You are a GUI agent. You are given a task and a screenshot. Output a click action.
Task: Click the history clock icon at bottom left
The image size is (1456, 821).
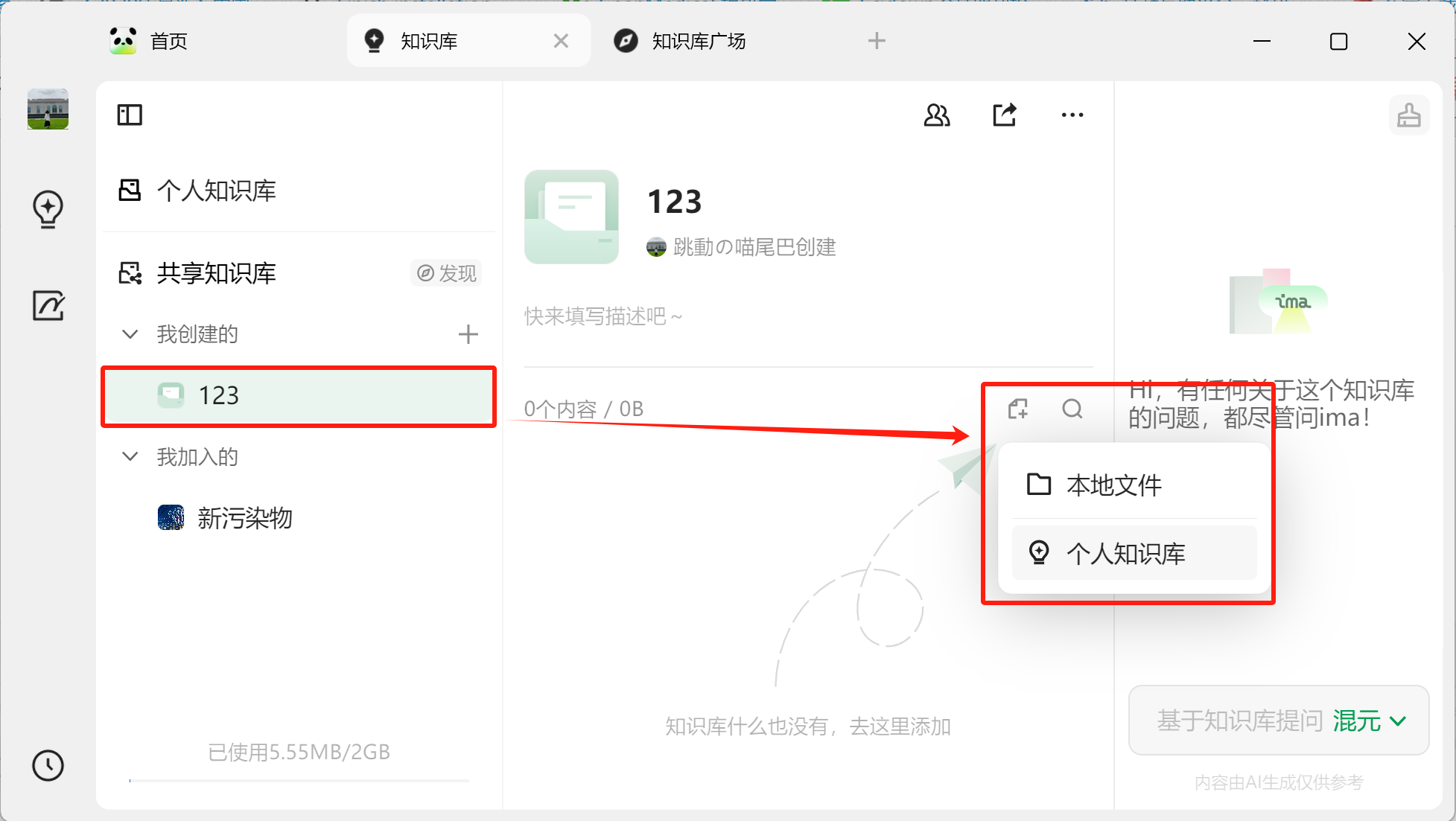click(x=48, y=766)
